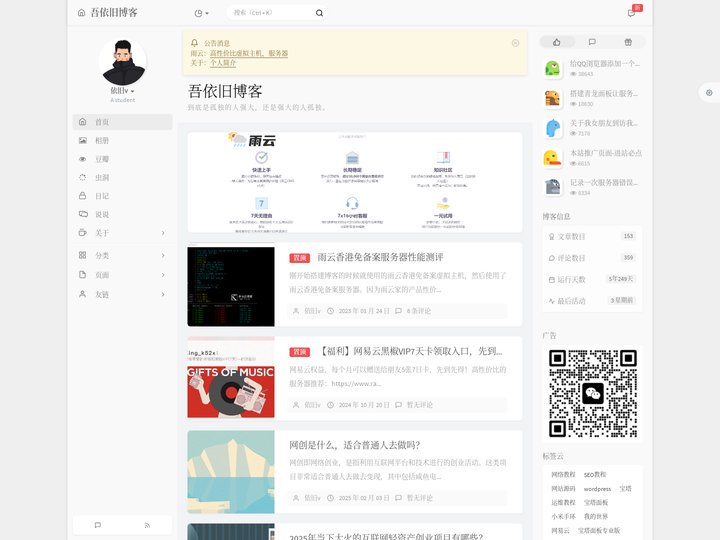The width and height of the screenshot is (720, 540).
Task: Click the terminal thumbnail of the 雨云 article
Action: (231, 285)
